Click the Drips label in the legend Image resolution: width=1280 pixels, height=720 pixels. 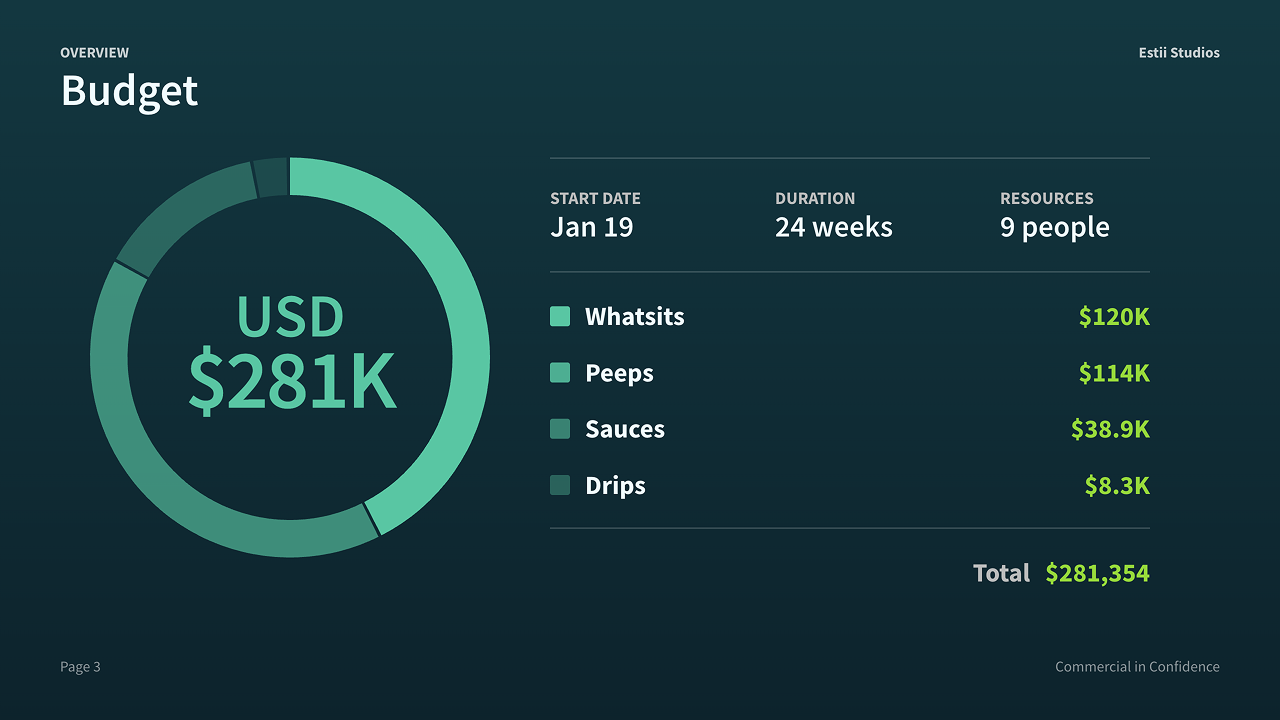pos(615,486)
